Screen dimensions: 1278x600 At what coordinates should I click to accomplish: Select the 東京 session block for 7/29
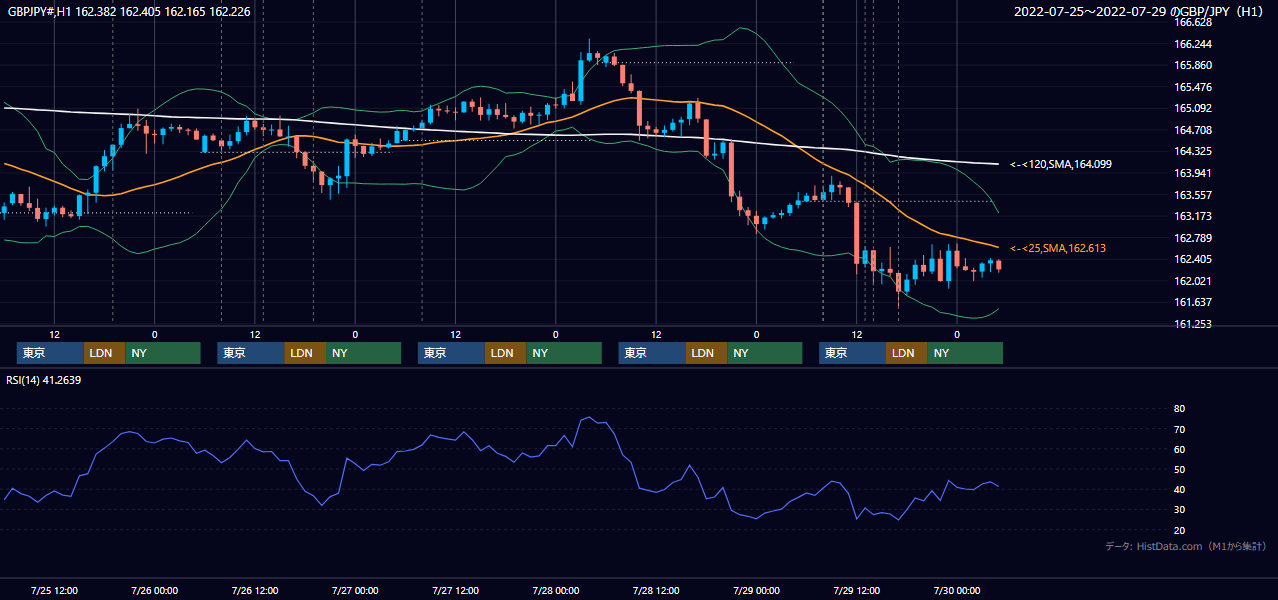(x=852, y=353)
